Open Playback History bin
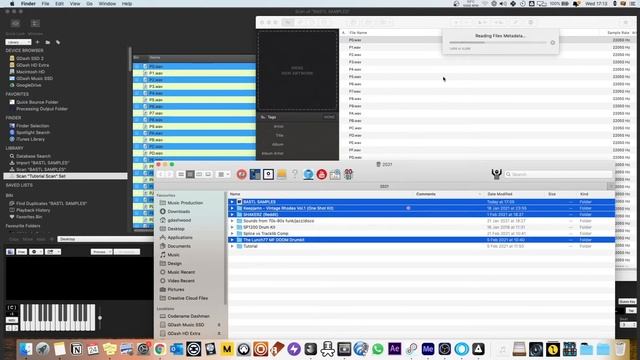The width and height of the screenshot is (640, 360). (33, 210)
